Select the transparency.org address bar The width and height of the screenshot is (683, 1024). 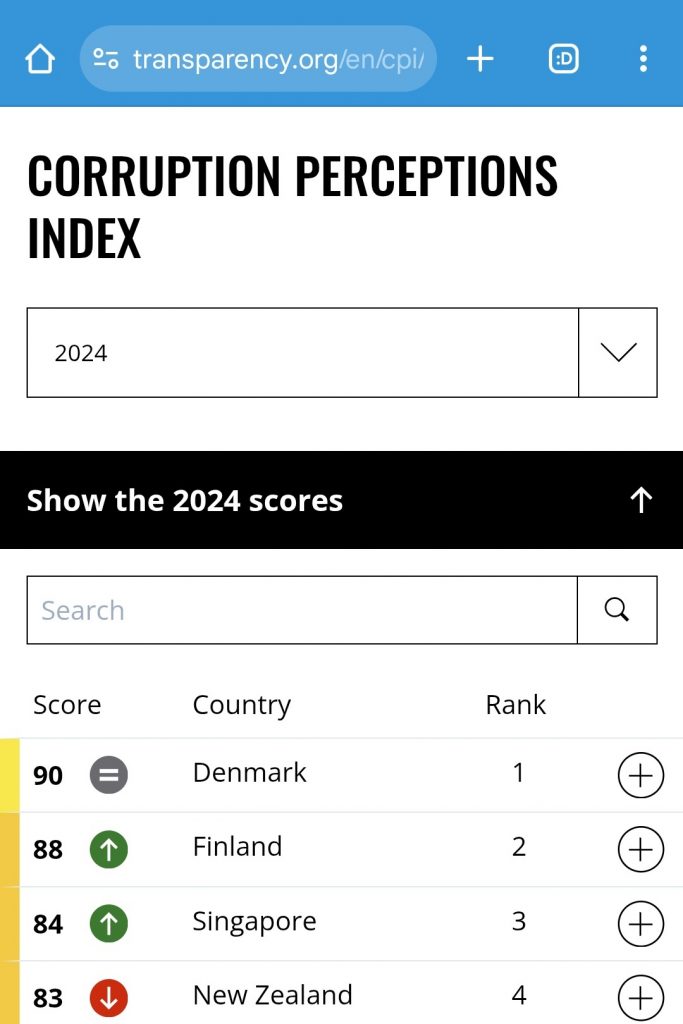pos(258,59)
